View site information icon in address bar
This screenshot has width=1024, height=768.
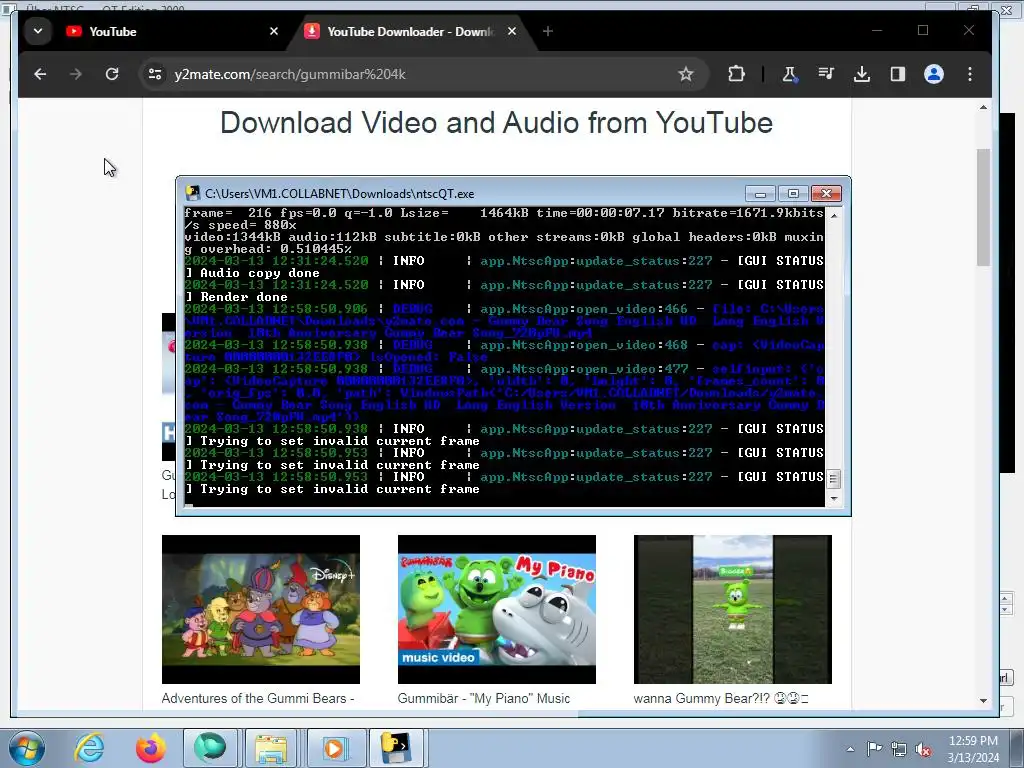(x=155, y=74)
